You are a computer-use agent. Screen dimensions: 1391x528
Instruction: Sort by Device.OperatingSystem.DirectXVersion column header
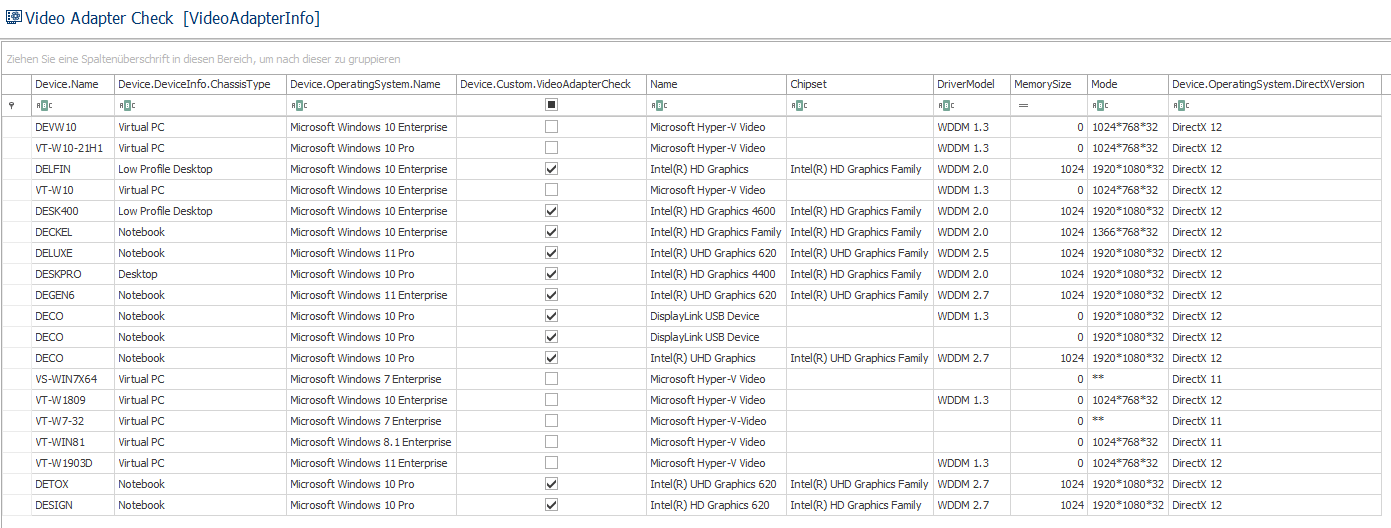(x=1275, y=84)
